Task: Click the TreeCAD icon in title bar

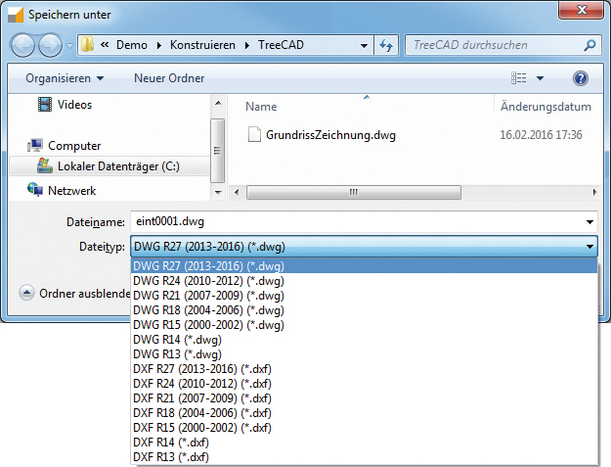Action: coord(16,15)
